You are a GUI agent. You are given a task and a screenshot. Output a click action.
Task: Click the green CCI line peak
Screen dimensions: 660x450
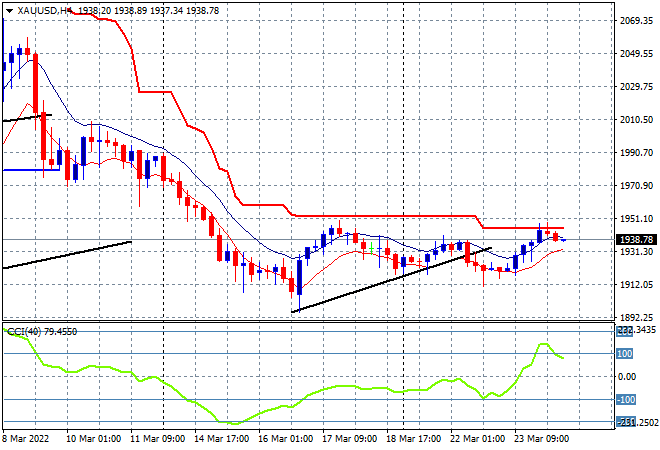(x=545, y=345)
